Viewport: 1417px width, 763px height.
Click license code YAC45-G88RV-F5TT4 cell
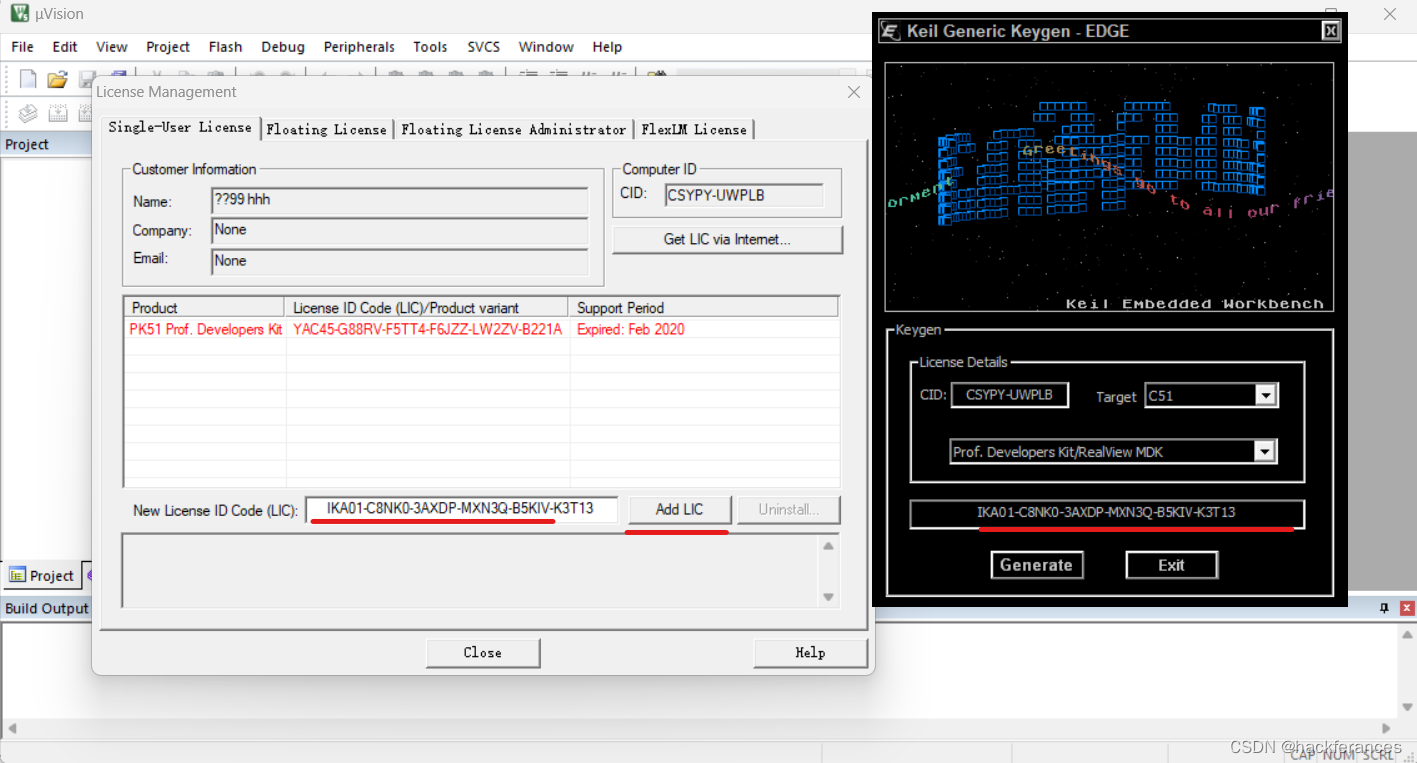427,329
